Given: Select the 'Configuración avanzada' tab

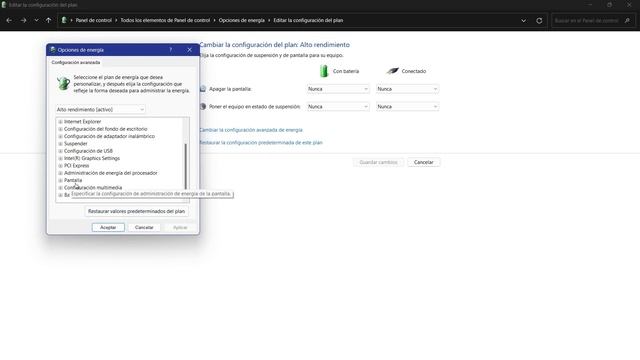Looking at the screenshot, I should click(76, 62).
